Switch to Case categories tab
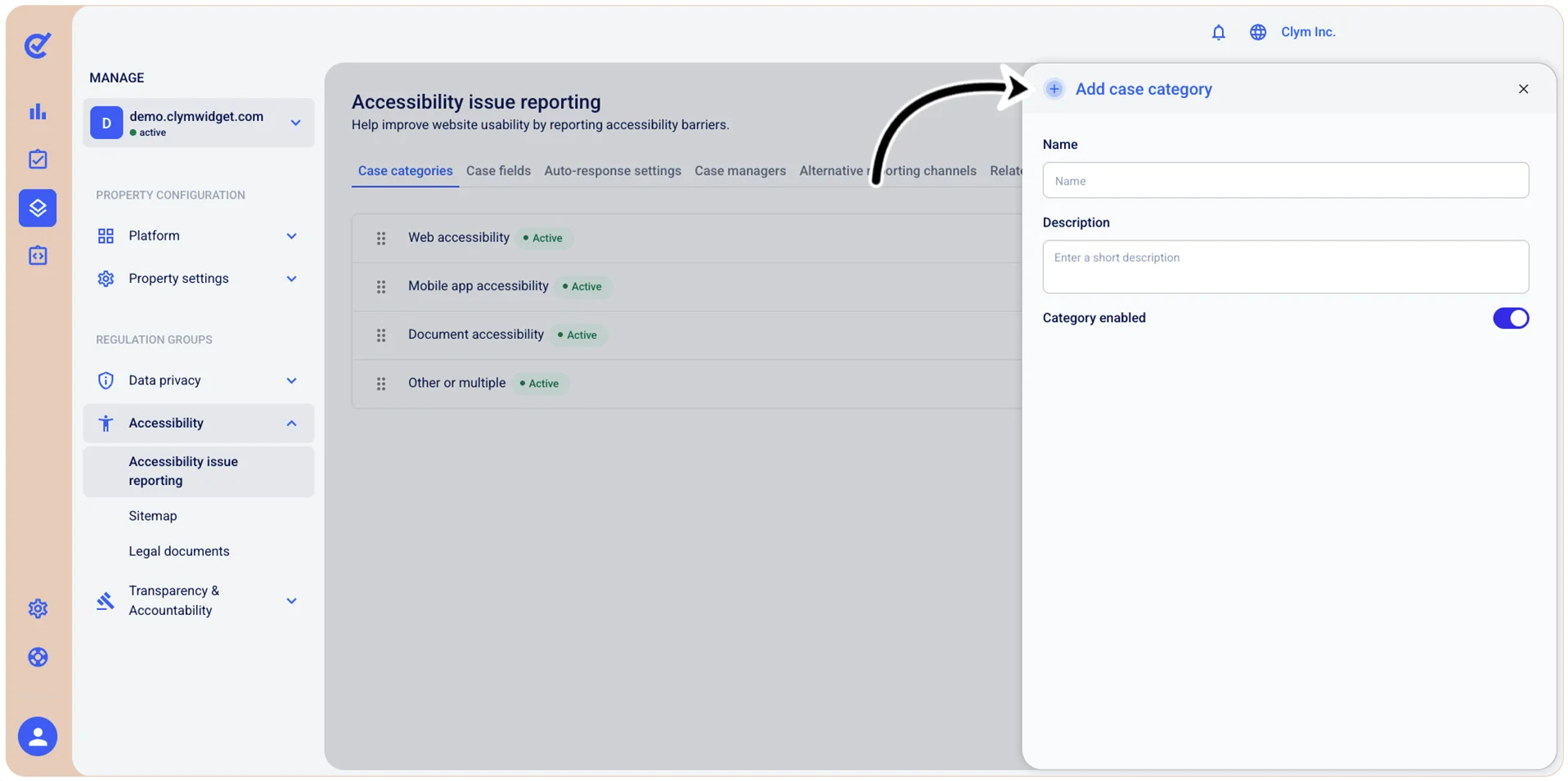 (x=405, y=171)
